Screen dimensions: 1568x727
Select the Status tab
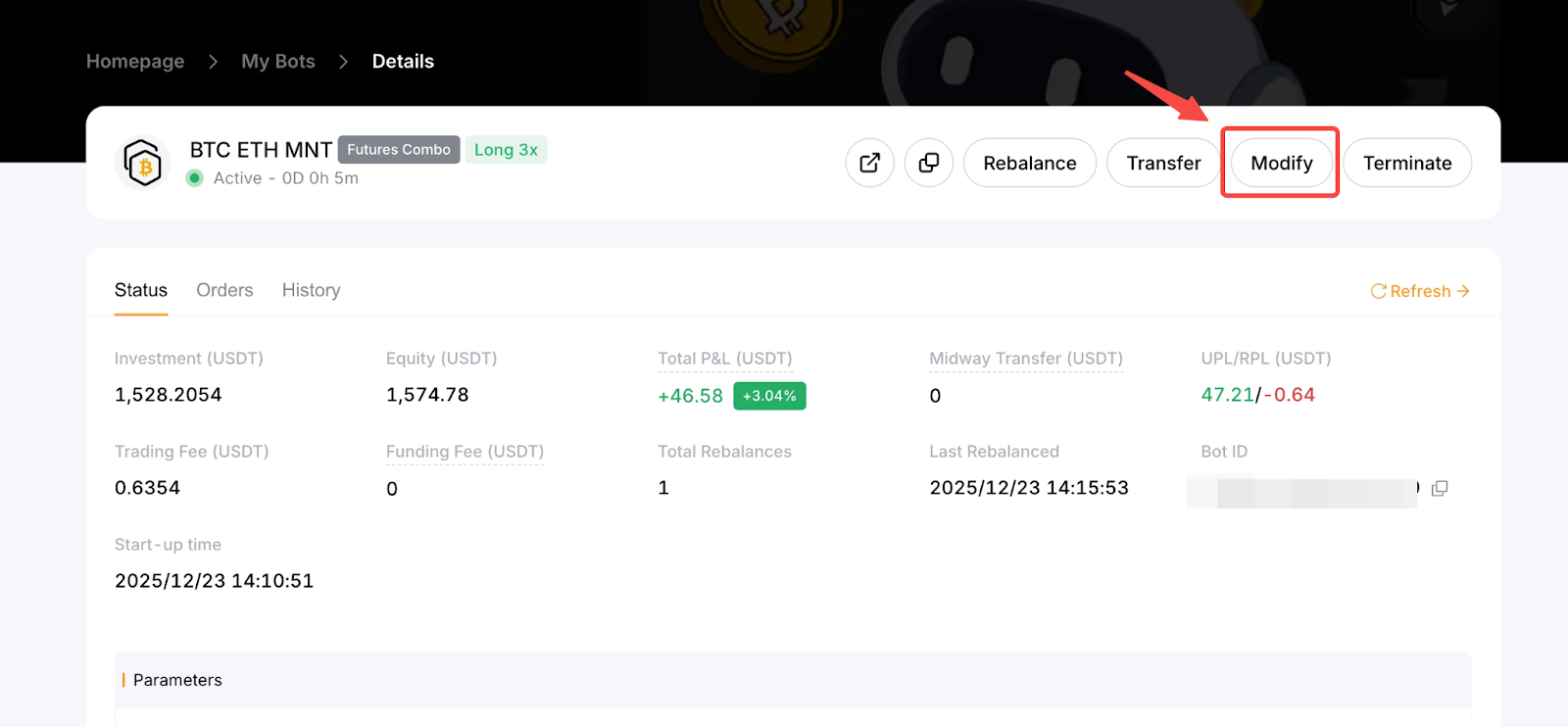point(141,290)
